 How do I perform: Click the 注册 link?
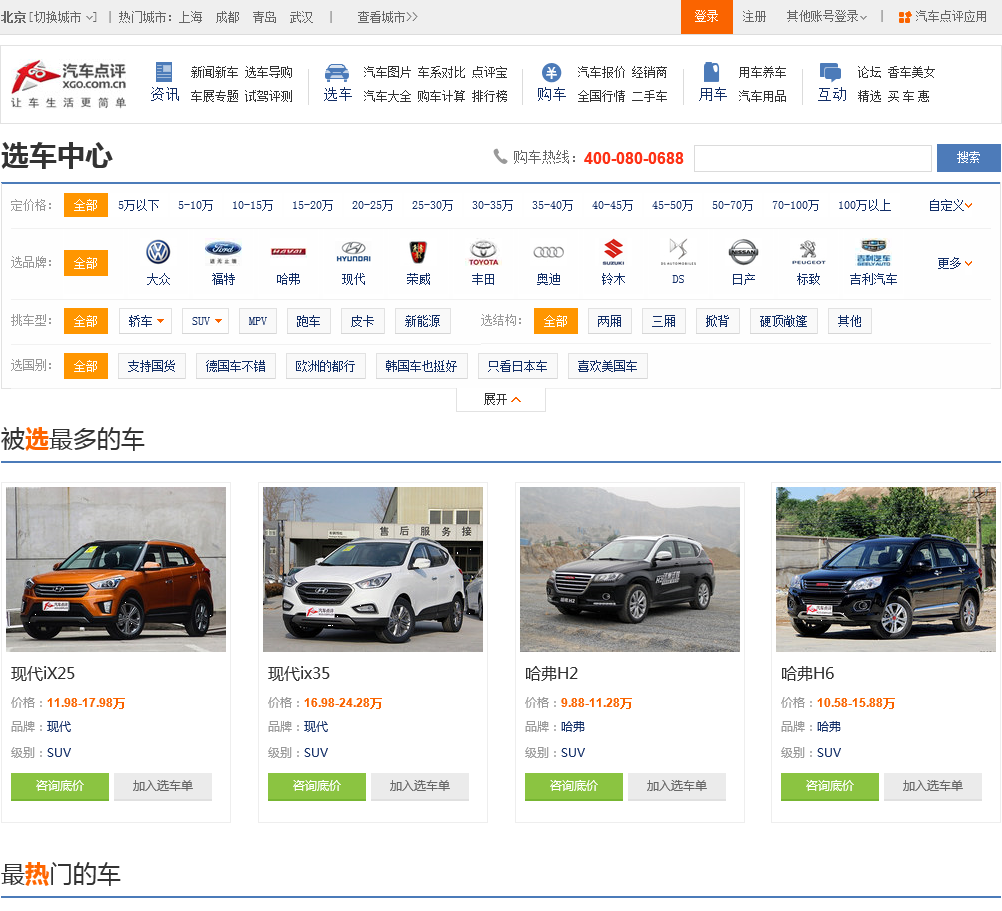tap(754, 17)
